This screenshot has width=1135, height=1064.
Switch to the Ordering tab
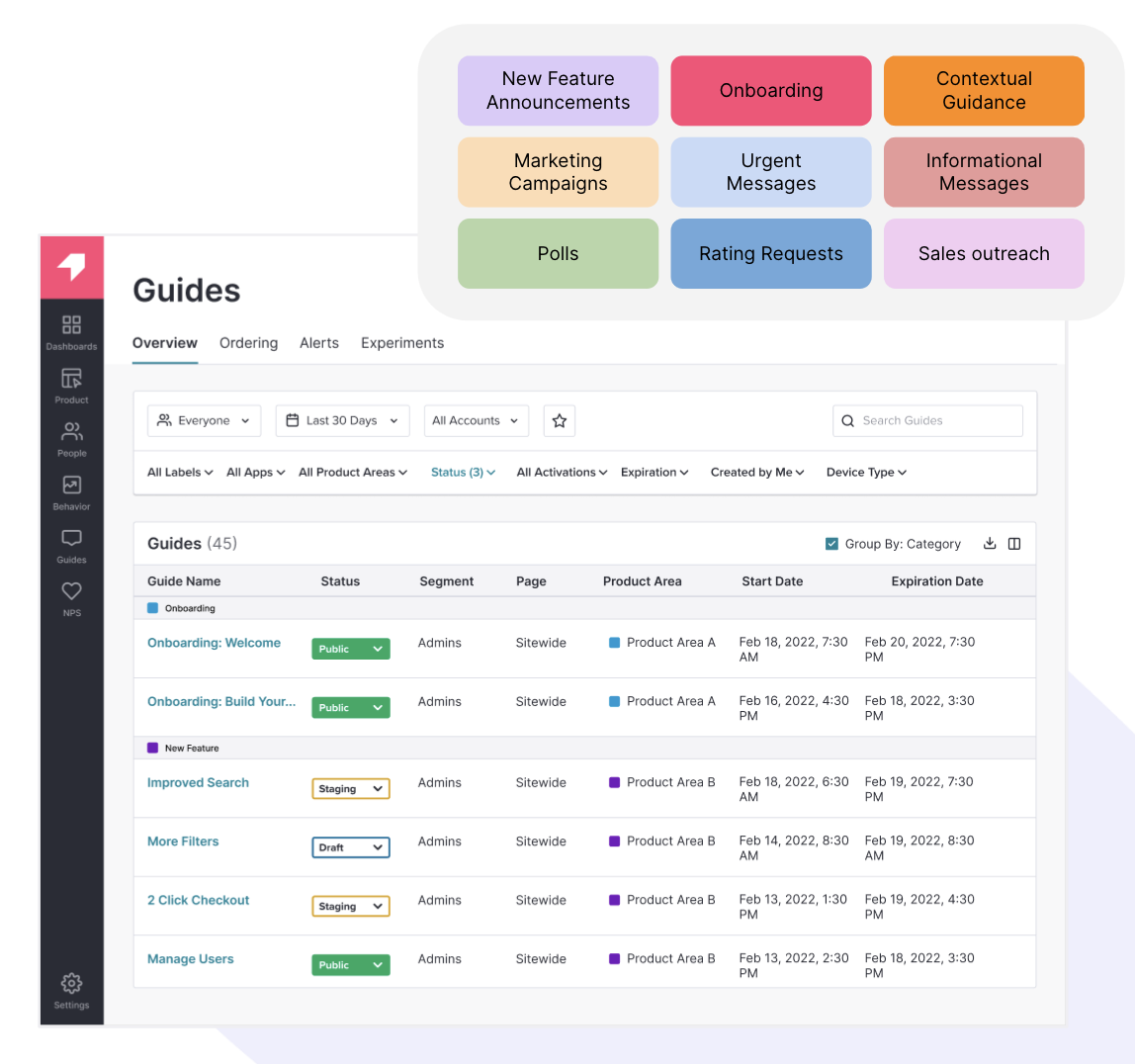(248, 343)
